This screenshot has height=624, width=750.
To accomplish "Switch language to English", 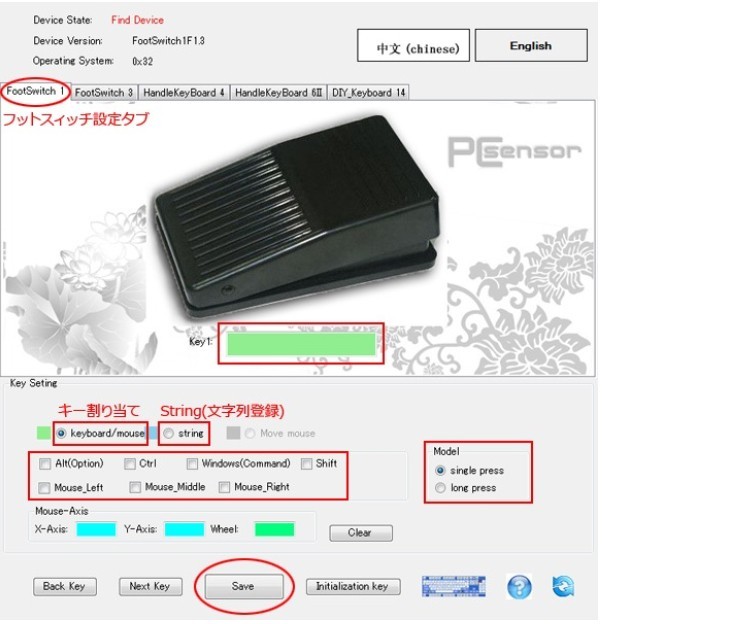I will [531, 45].
